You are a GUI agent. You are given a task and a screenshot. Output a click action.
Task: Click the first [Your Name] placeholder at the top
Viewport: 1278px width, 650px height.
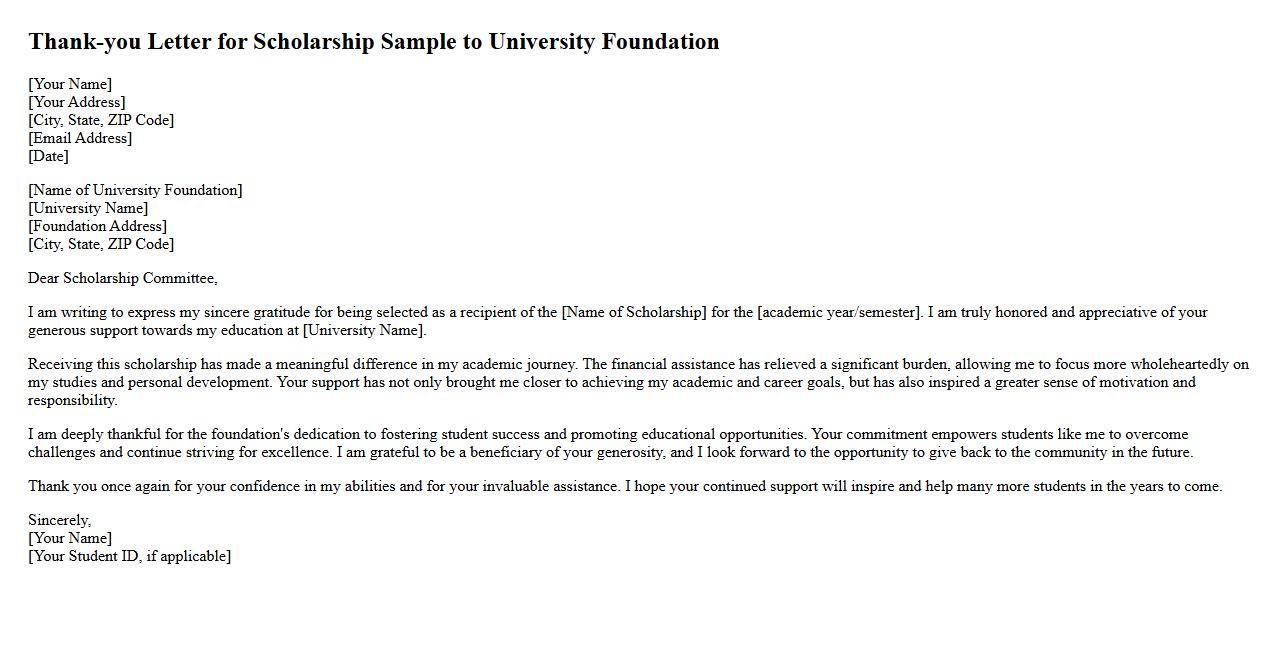(70, 84)
